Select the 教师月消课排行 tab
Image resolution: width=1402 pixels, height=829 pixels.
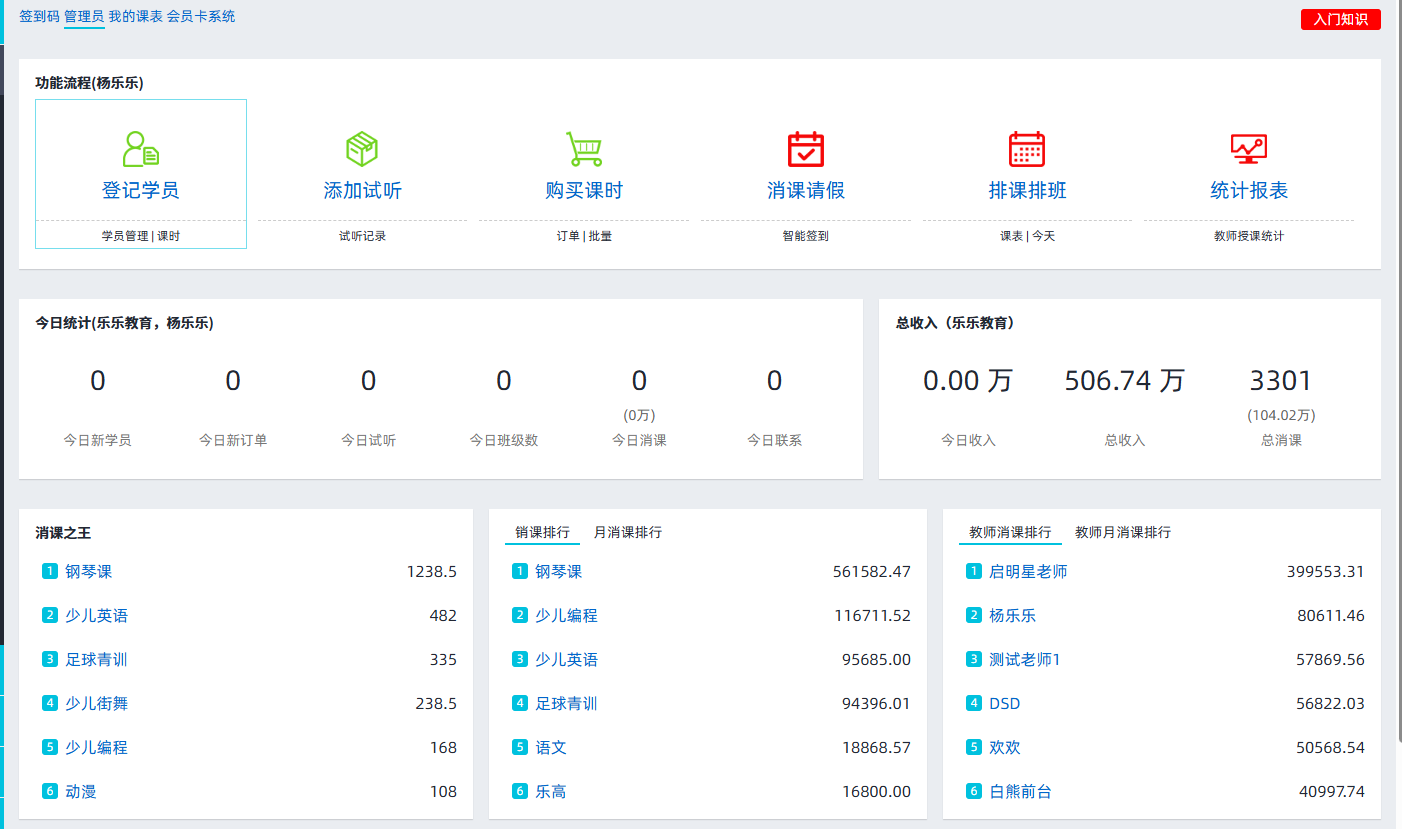click(x=1123, y=532)
